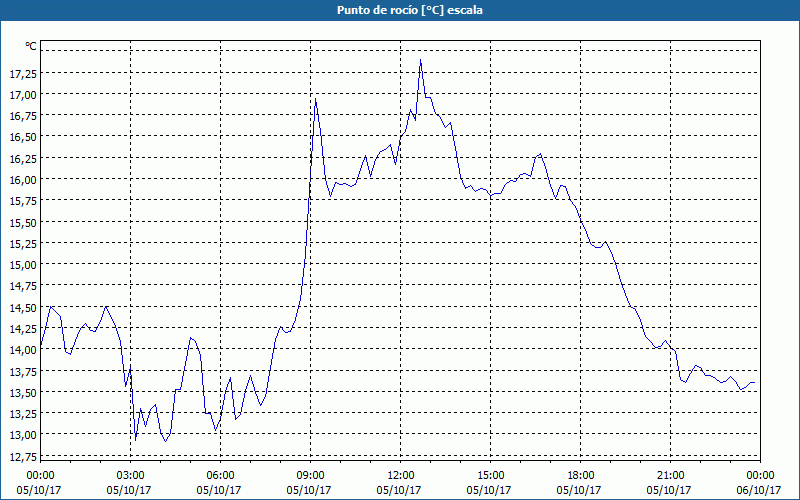Click the 21:00 time label
The height and width of the screenshot is (500, 800).
pyautogui.click(x=670, y=476)
